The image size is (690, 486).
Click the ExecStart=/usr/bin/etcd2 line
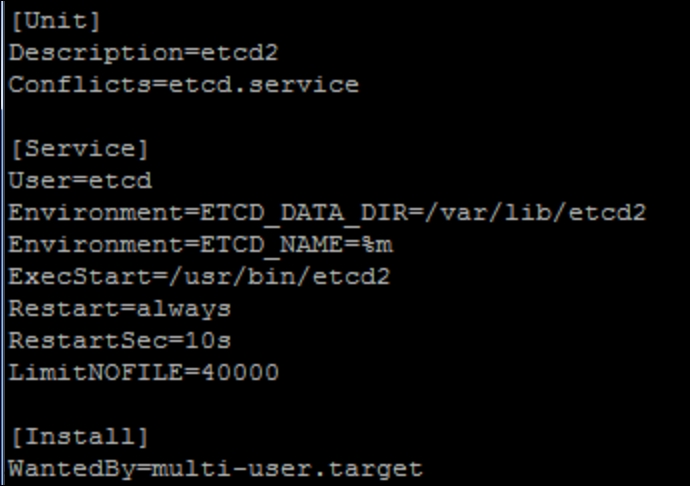199,277
